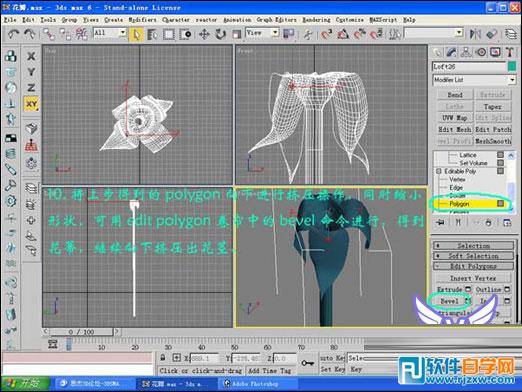Toggle the Angle Snap icon
The width and height of the screenshot is (522, 392).
tap(343, 34)
